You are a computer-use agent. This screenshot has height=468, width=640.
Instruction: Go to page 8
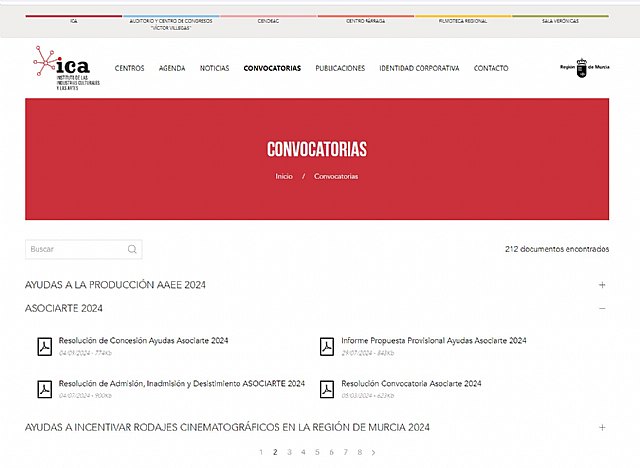pos(360,452)
